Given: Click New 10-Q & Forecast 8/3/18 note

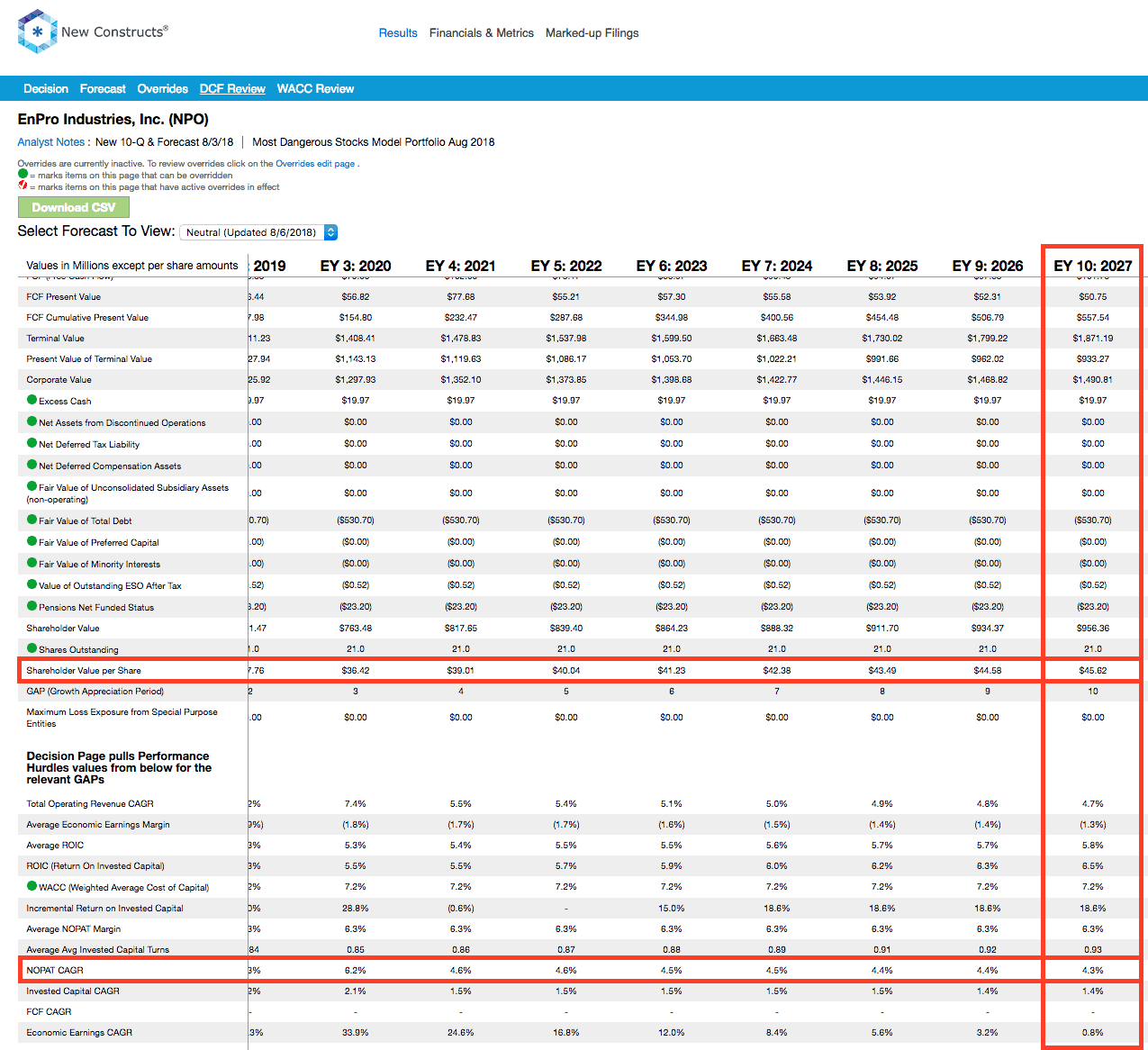Looking at the screenshot, I should point(164,142).
